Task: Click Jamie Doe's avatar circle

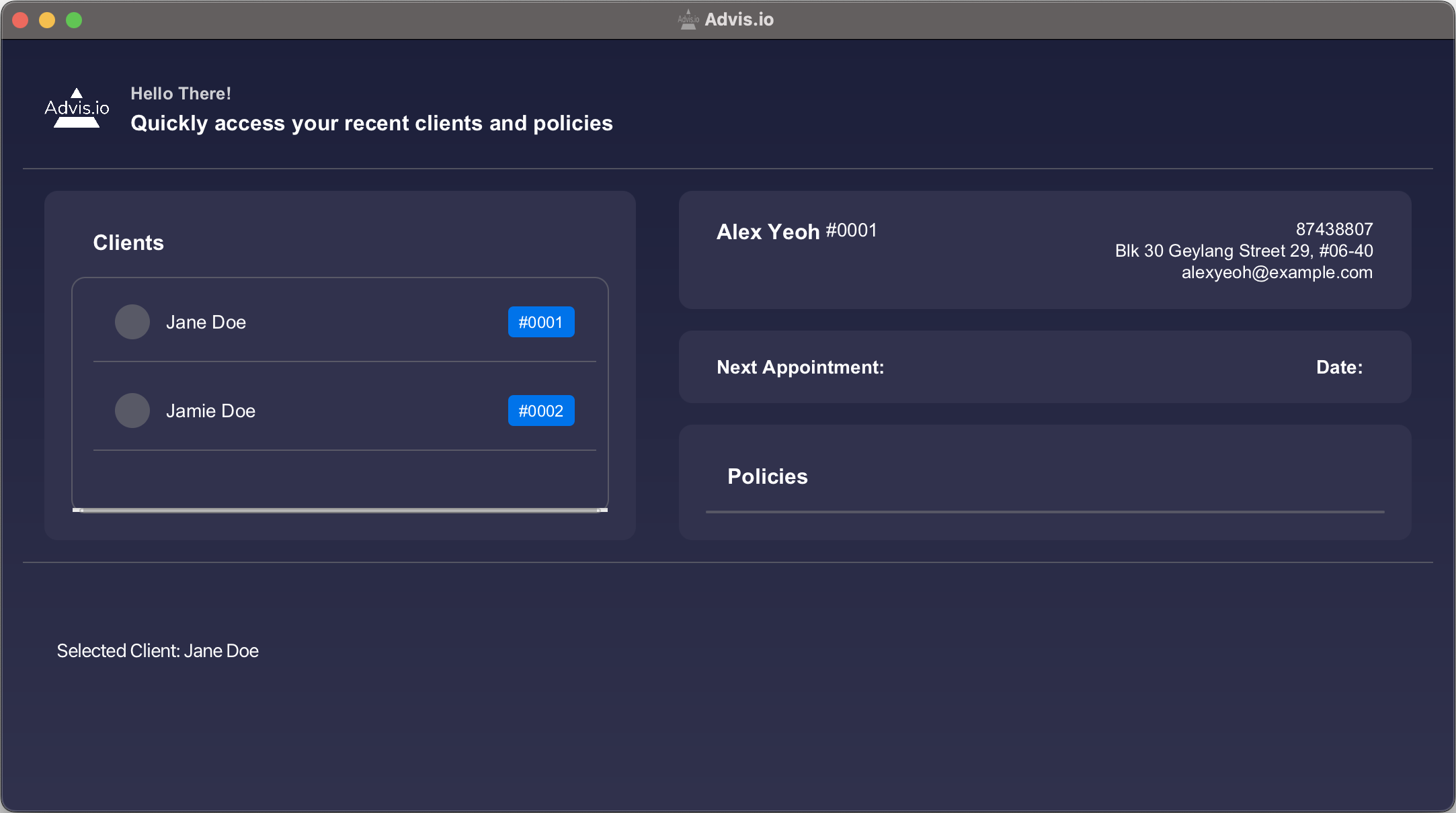Action: click(132, 411)
